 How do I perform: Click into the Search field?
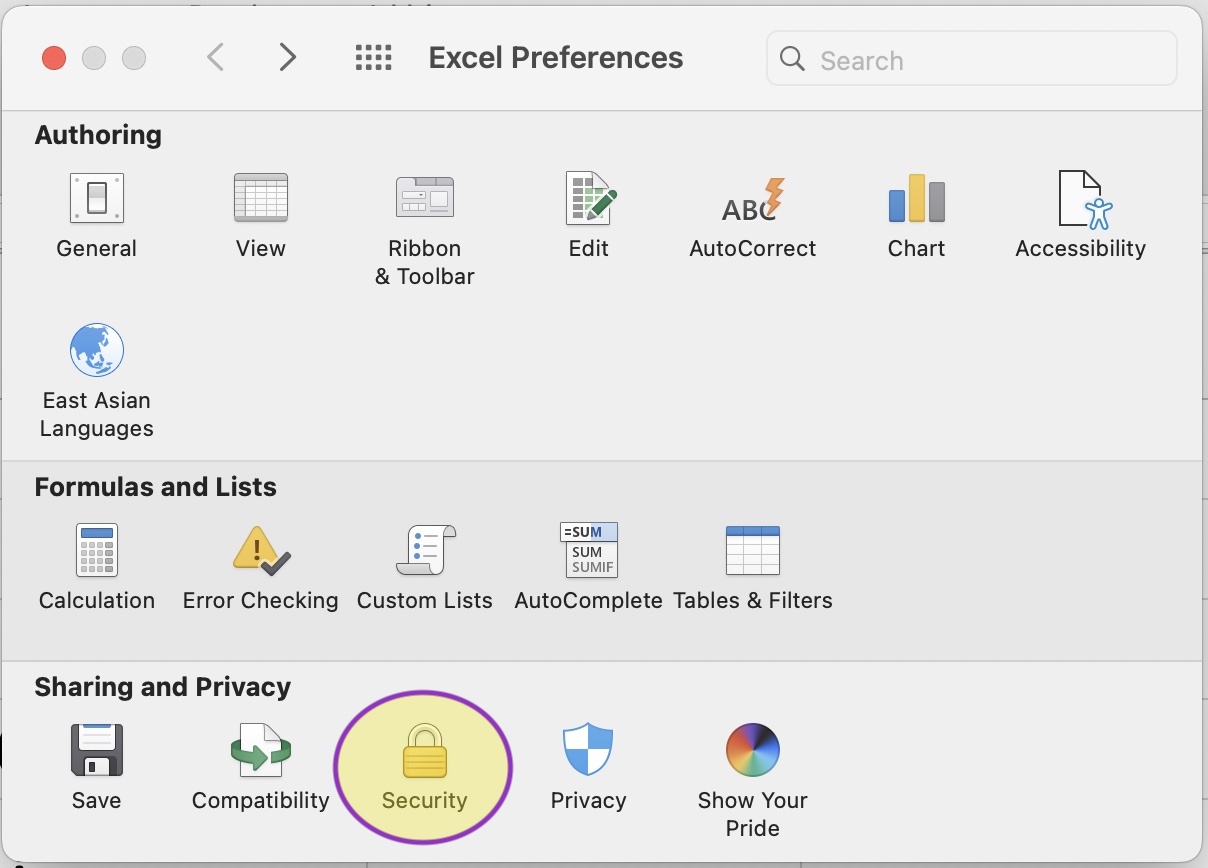pyautogui.click(x=971, y=59)
